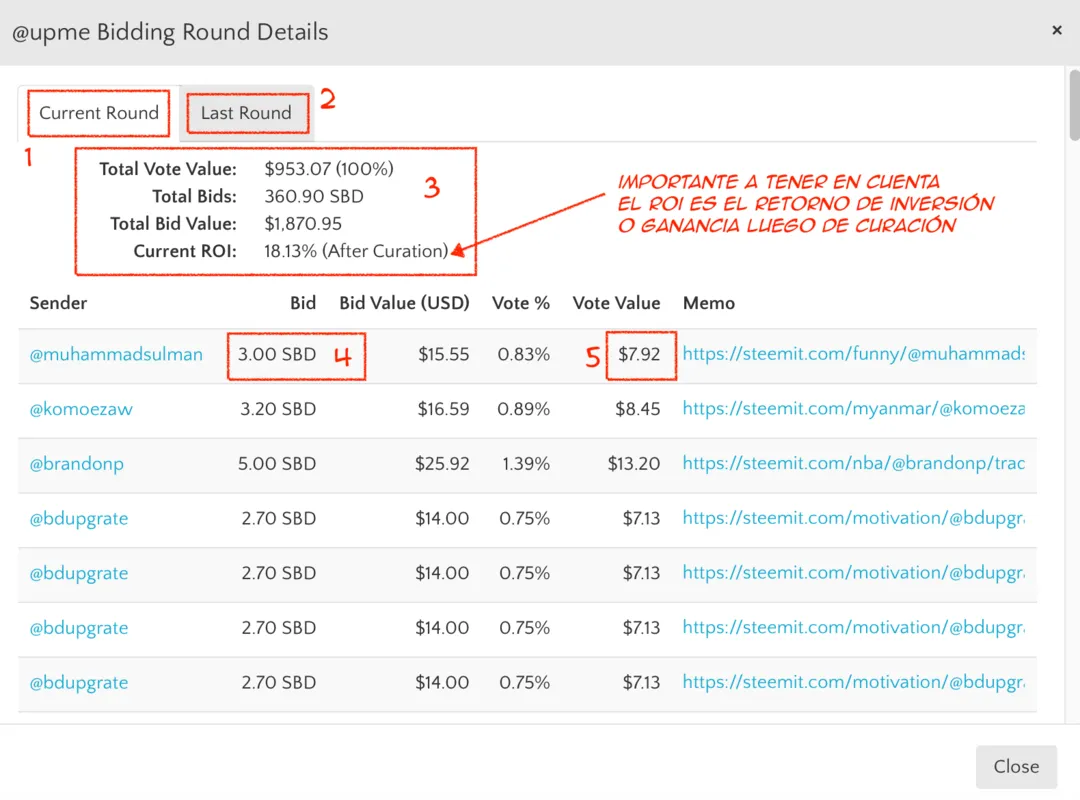Select the $25.92 bid value cell
The width and height of the screenshot is (1080, 800).
point(442,464)
